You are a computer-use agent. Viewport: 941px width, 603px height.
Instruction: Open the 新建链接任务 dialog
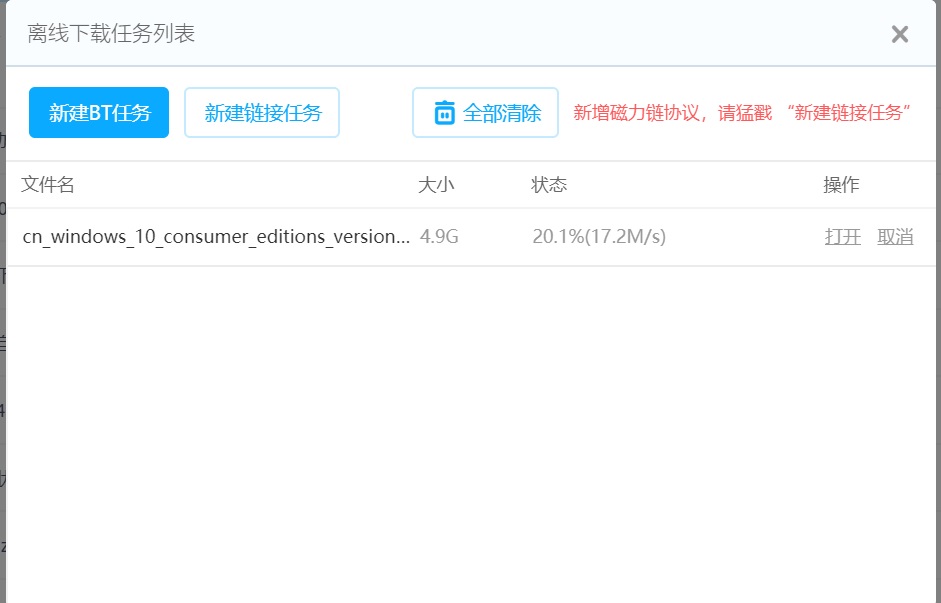pos(261,113)
